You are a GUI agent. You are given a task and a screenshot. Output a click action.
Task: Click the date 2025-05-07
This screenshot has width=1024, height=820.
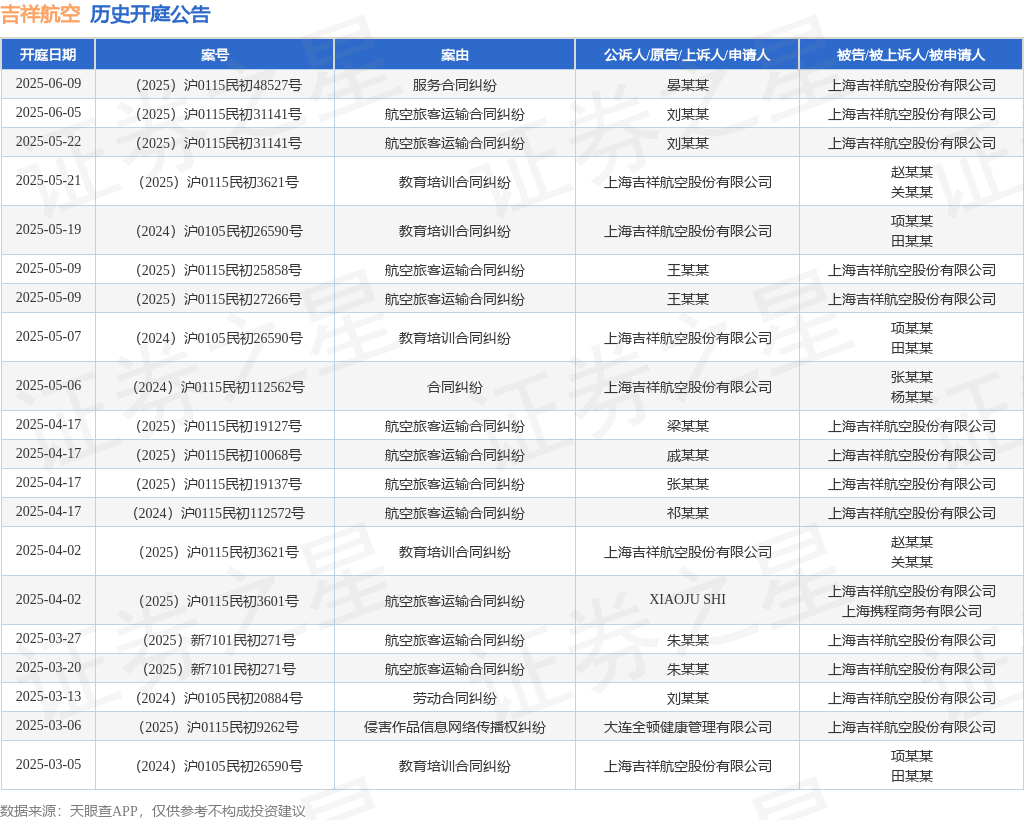48,336
